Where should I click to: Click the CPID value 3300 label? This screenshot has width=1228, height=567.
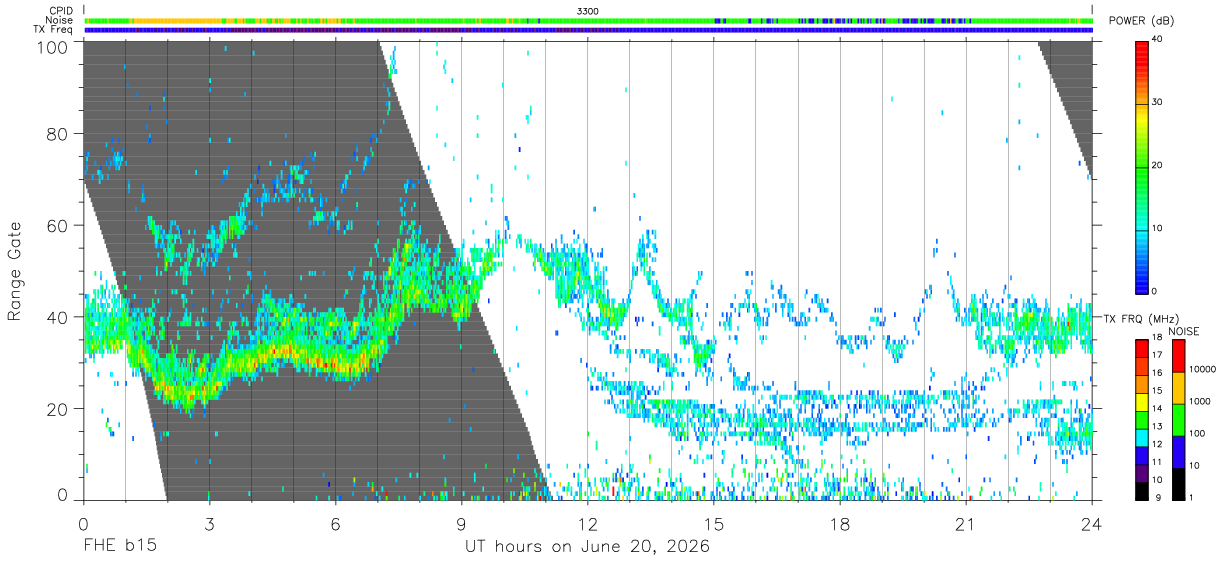(x=588, y=10)
